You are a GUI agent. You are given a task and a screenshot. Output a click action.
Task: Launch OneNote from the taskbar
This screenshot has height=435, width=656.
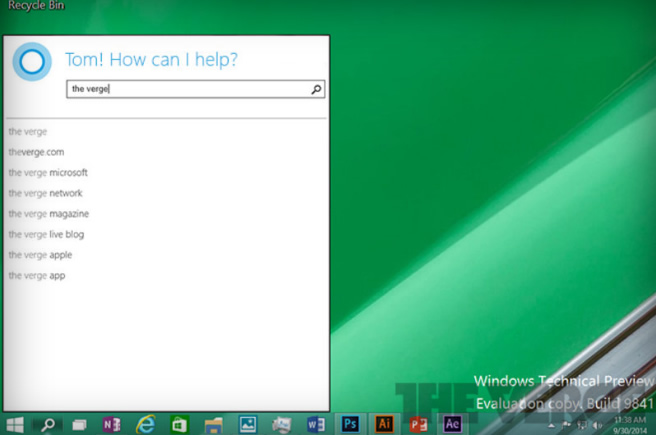[112, 425]
